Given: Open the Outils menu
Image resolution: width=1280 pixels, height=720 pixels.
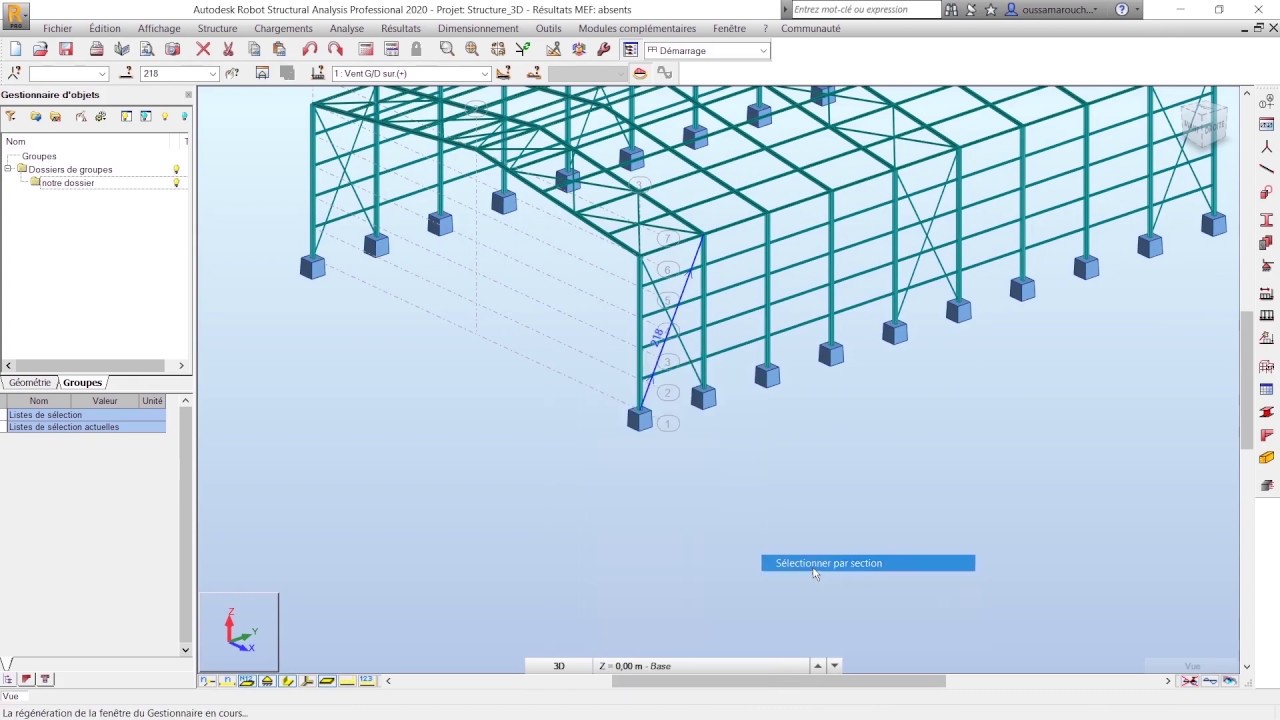Looking at the screenshot, I should tap(548, 29).
